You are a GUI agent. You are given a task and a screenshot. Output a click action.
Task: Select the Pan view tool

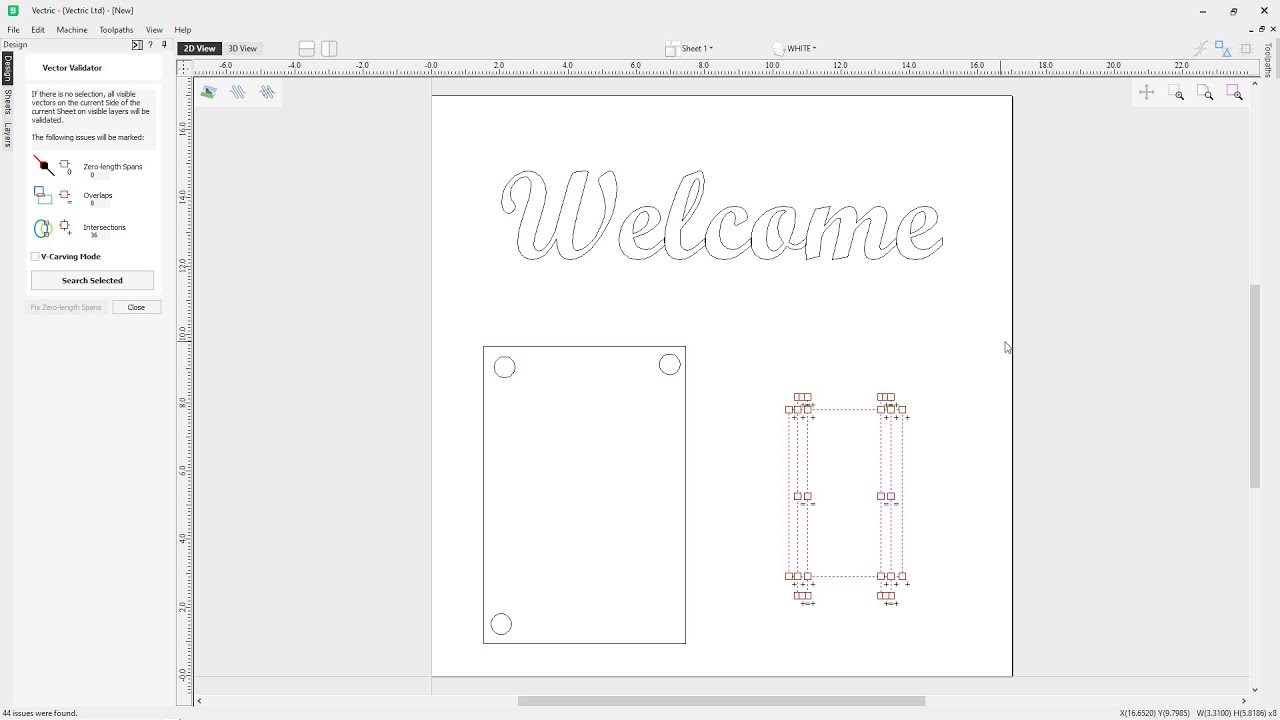tap(1147, 93)
